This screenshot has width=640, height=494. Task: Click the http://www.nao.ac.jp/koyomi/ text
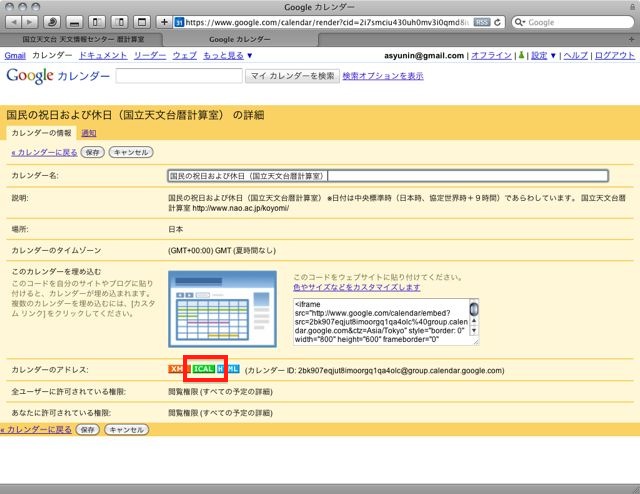coord(240,208)
